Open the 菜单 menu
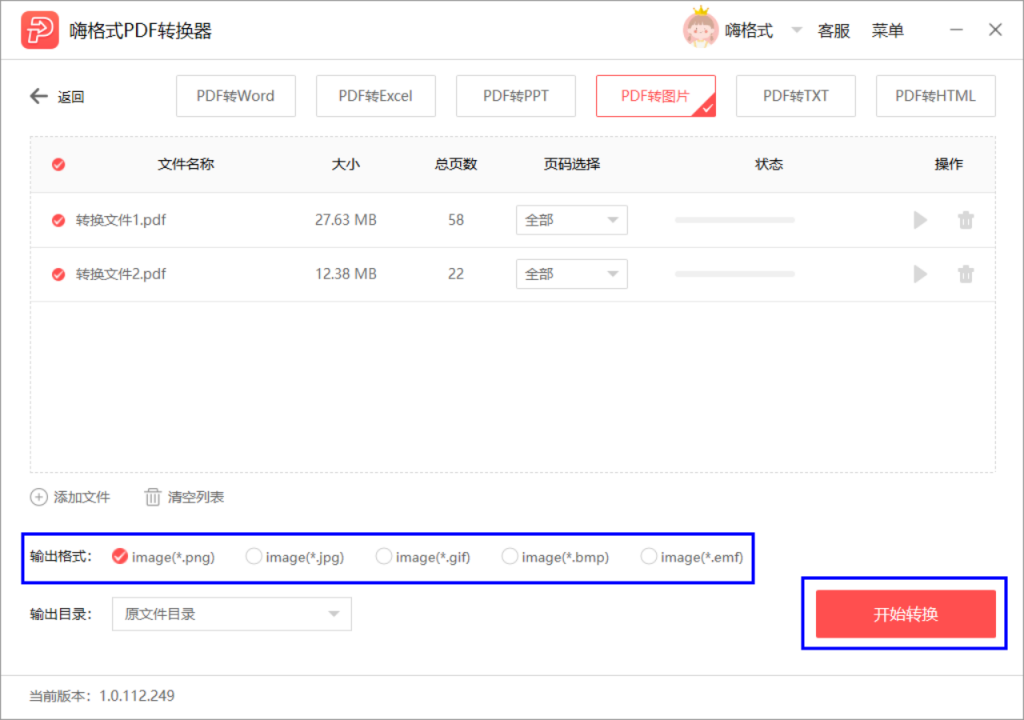Image resolution: width=1024 pixels, height=720 pixels. pos(888,31)
